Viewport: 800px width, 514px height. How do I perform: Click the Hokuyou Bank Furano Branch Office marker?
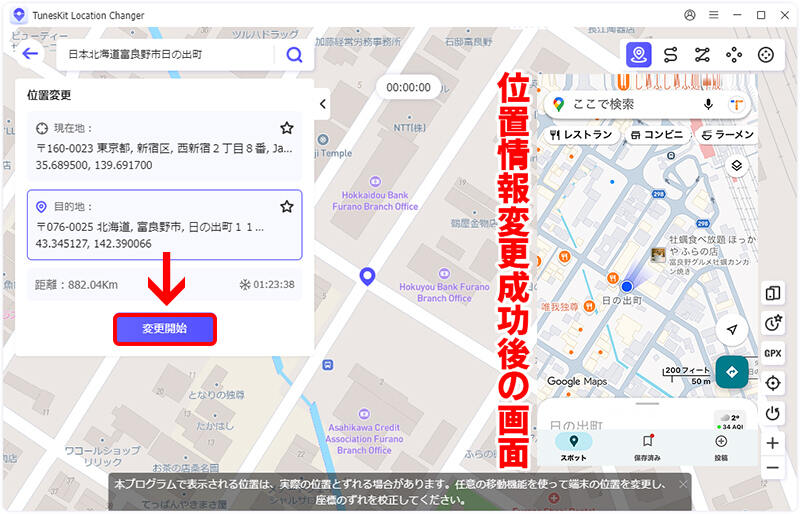(444, 273)
